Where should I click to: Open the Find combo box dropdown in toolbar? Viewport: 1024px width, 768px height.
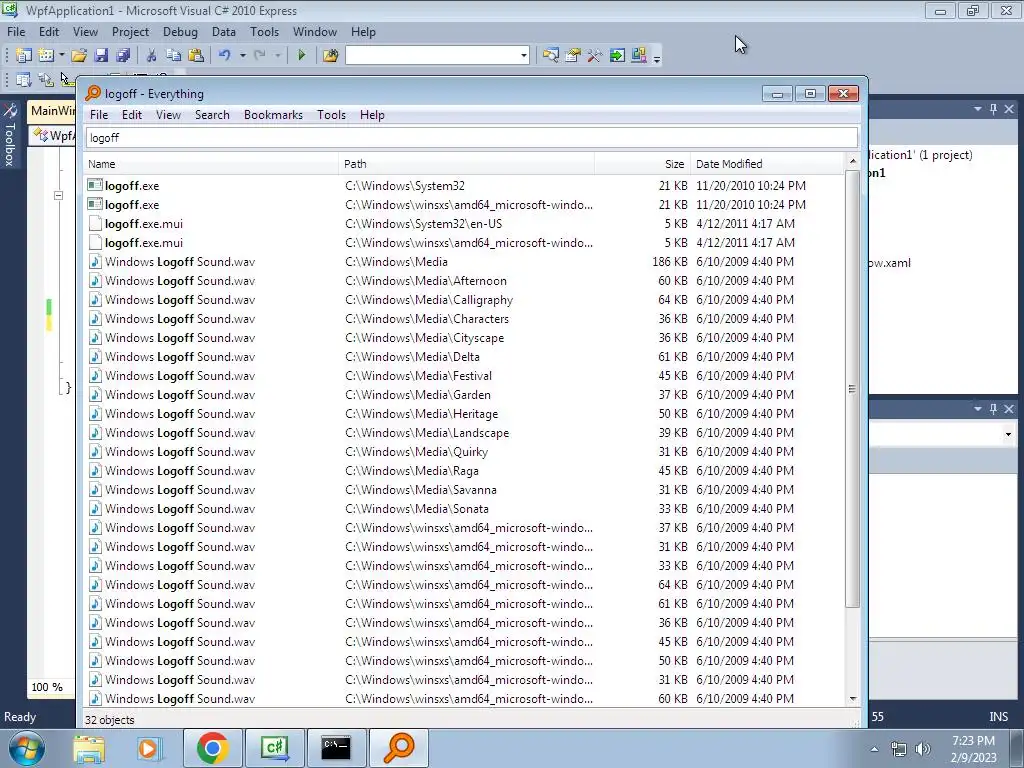(523, 56)
